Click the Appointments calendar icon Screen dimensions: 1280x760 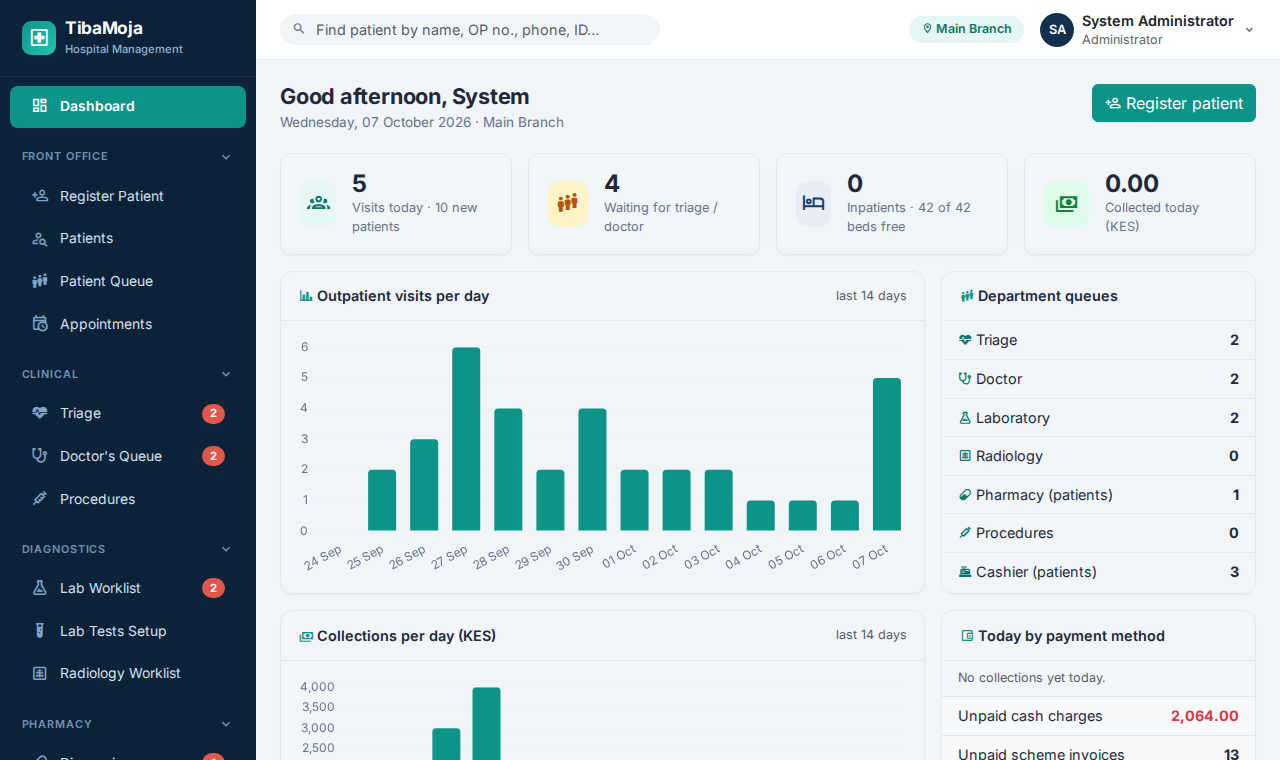click(x=40, y=324)
